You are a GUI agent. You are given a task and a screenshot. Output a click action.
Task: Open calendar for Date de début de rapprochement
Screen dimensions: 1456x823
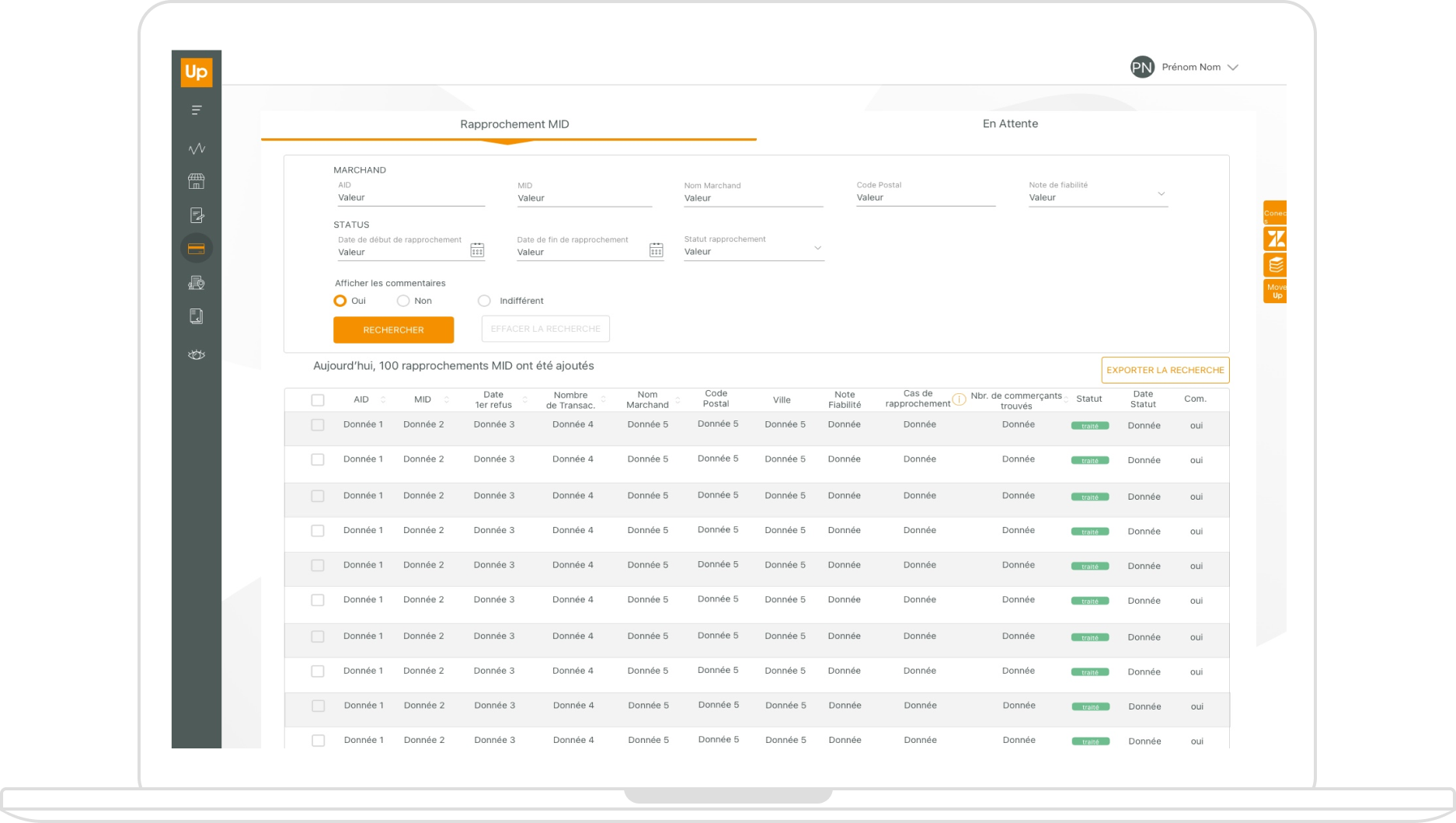[477, 250]
